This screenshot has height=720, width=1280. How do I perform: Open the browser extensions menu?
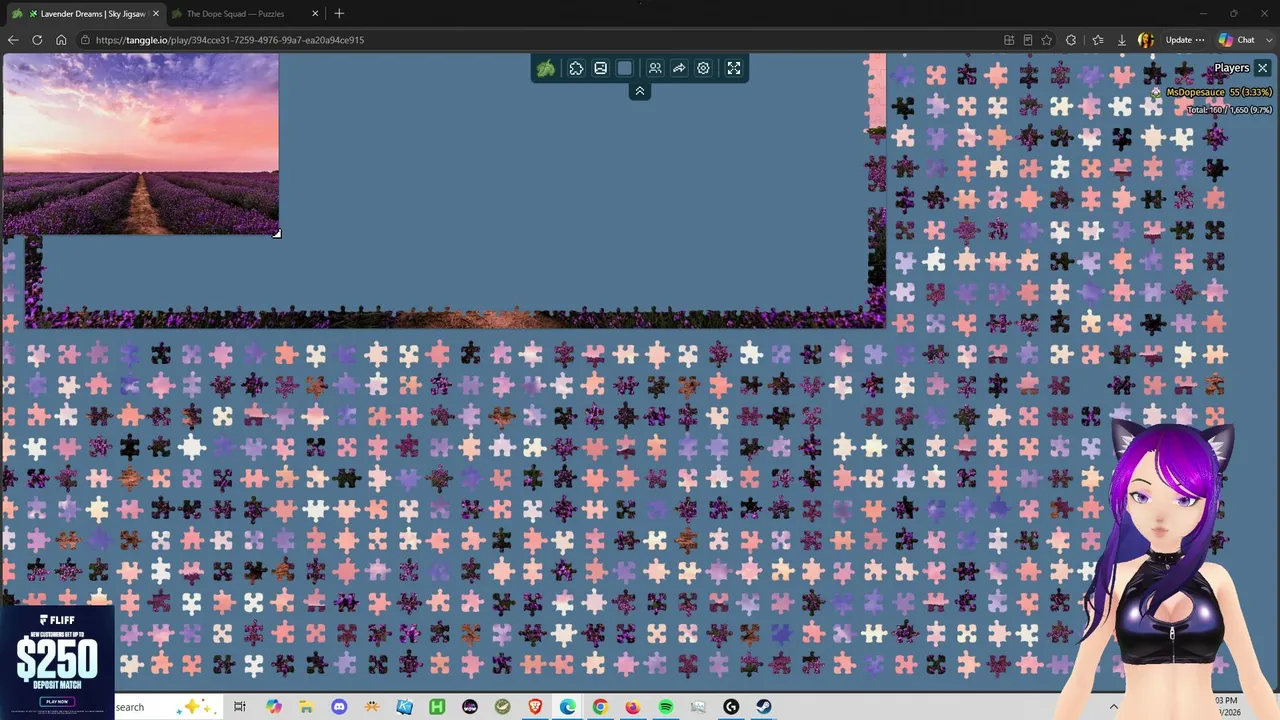point(1071,40)
